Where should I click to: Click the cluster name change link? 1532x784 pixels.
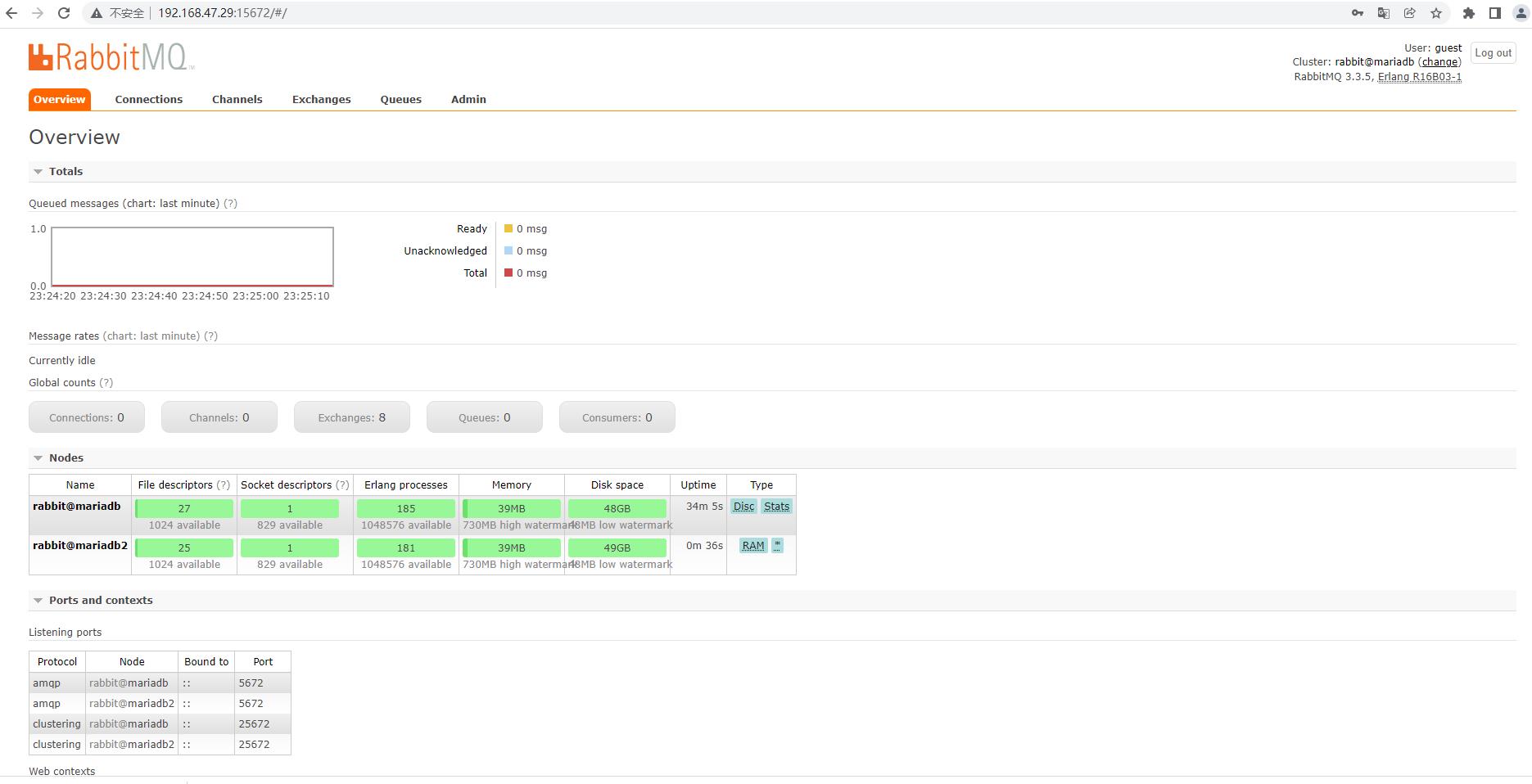(x=1439, y=62)
